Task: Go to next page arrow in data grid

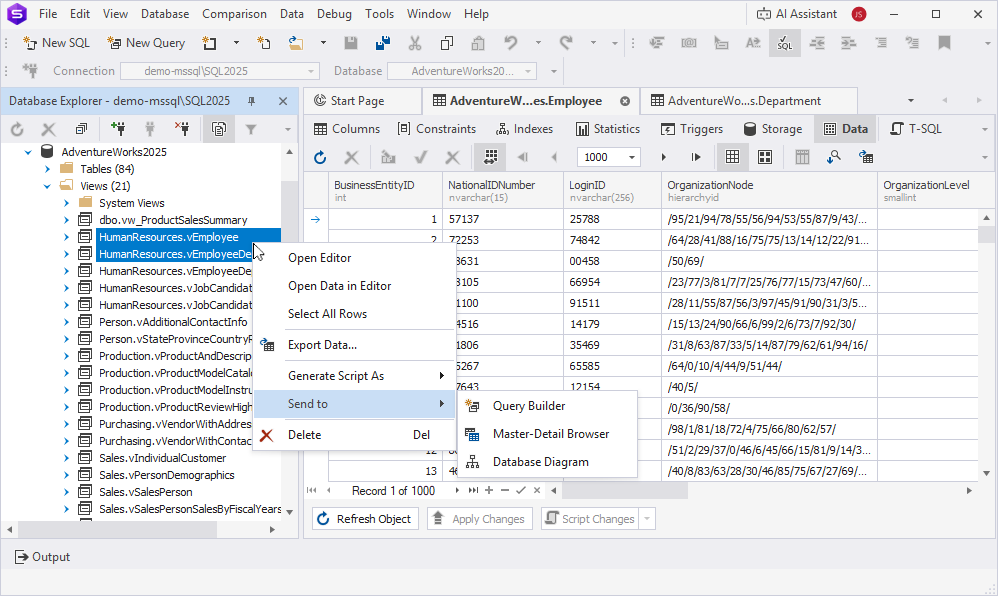Action: click(x=663, y=157)
